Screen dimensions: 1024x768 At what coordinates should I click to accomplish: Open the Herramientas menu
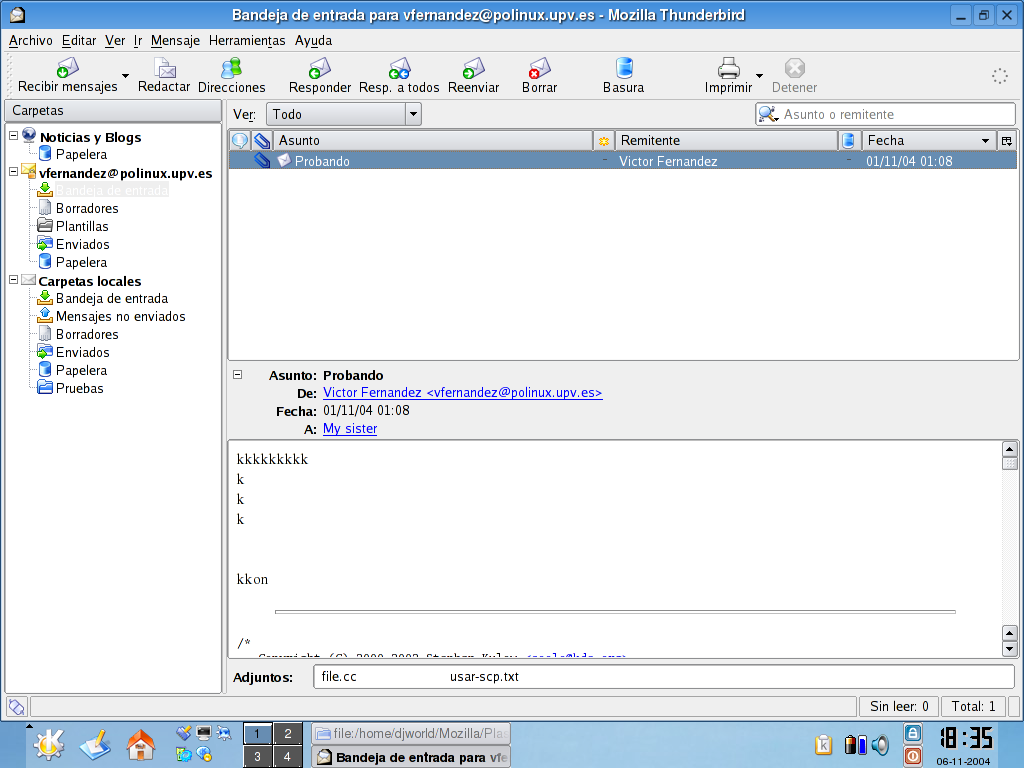tap(247, 40)
